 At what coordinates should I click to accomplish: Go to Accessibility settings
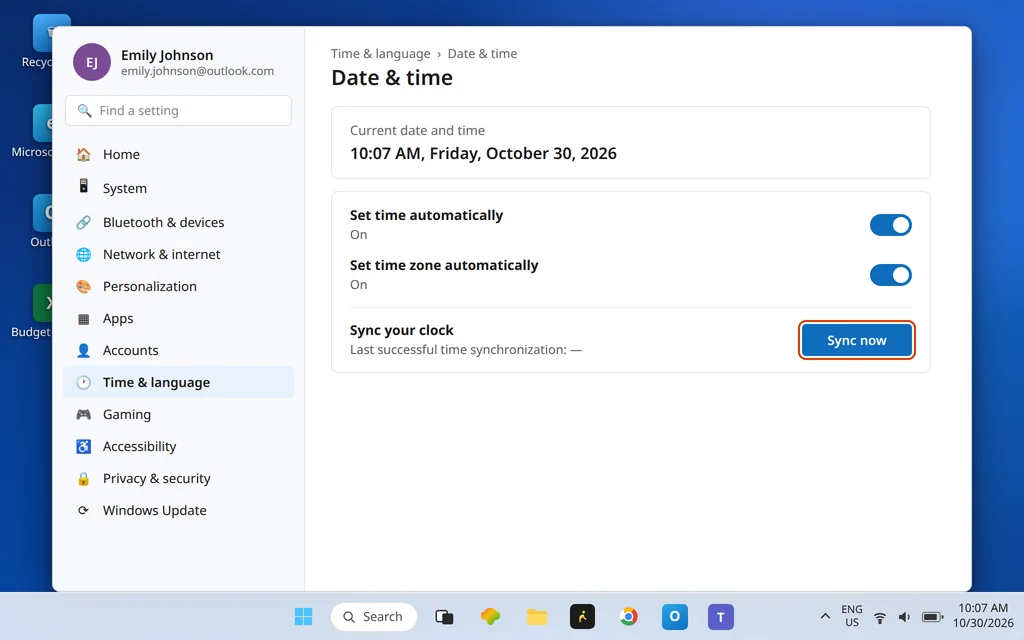click(178, 447)
